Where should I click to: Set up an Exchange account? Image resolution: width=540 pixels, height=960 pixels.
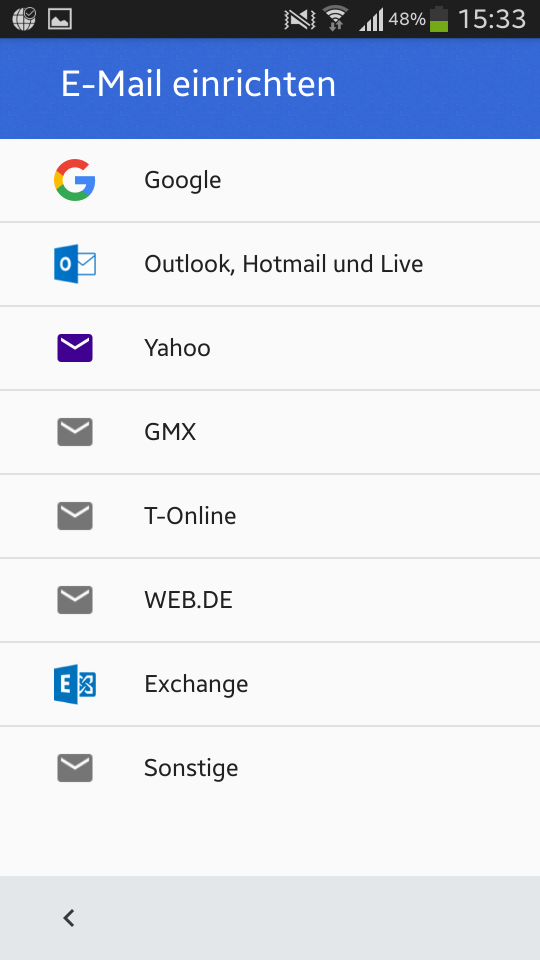tap(270, 684)
